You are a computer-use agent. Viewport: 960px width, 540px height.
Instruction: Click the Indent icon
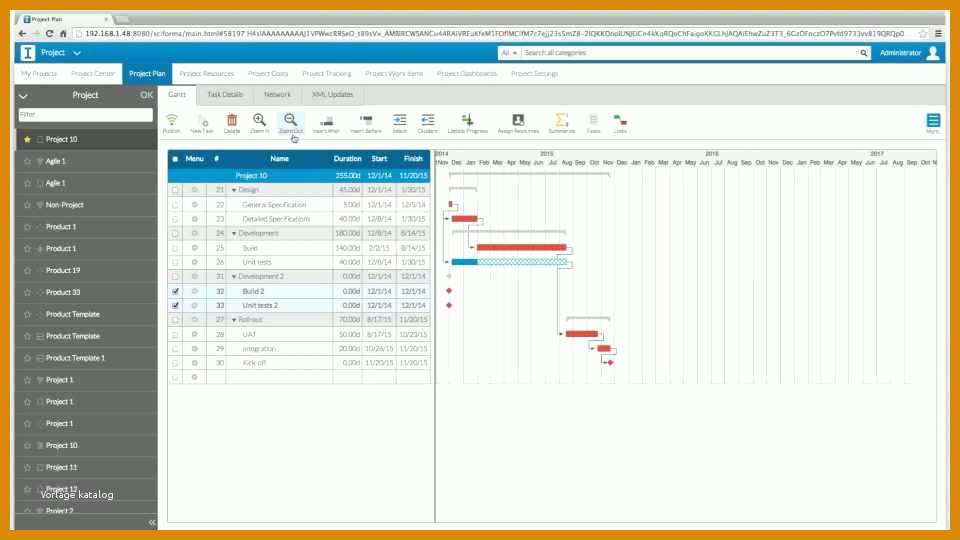400,120
